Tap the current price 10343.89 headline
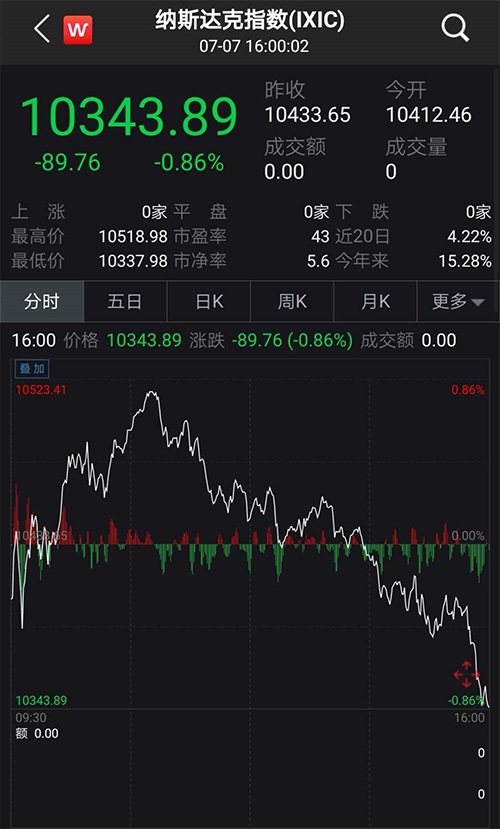Screen dimensions: 500x829 (x=129, y=117)
